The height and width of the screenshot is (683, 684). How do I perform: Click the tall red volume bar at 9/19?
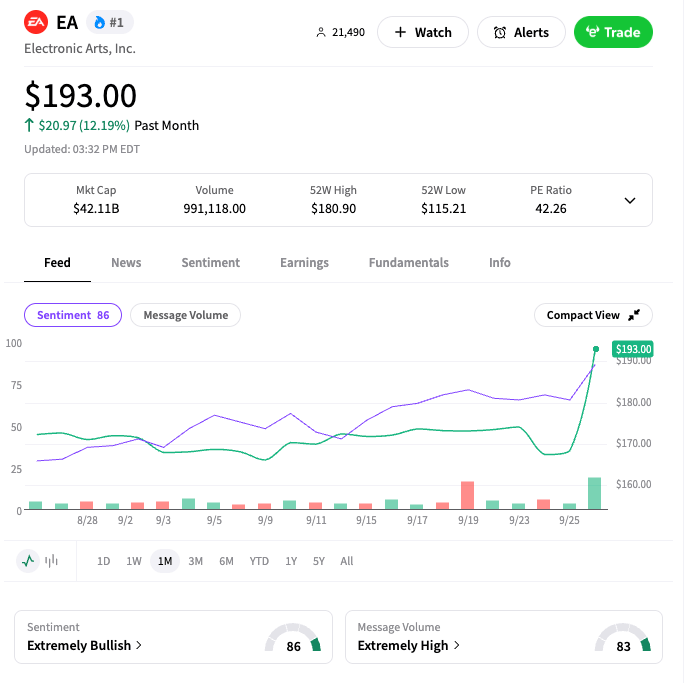467,495
